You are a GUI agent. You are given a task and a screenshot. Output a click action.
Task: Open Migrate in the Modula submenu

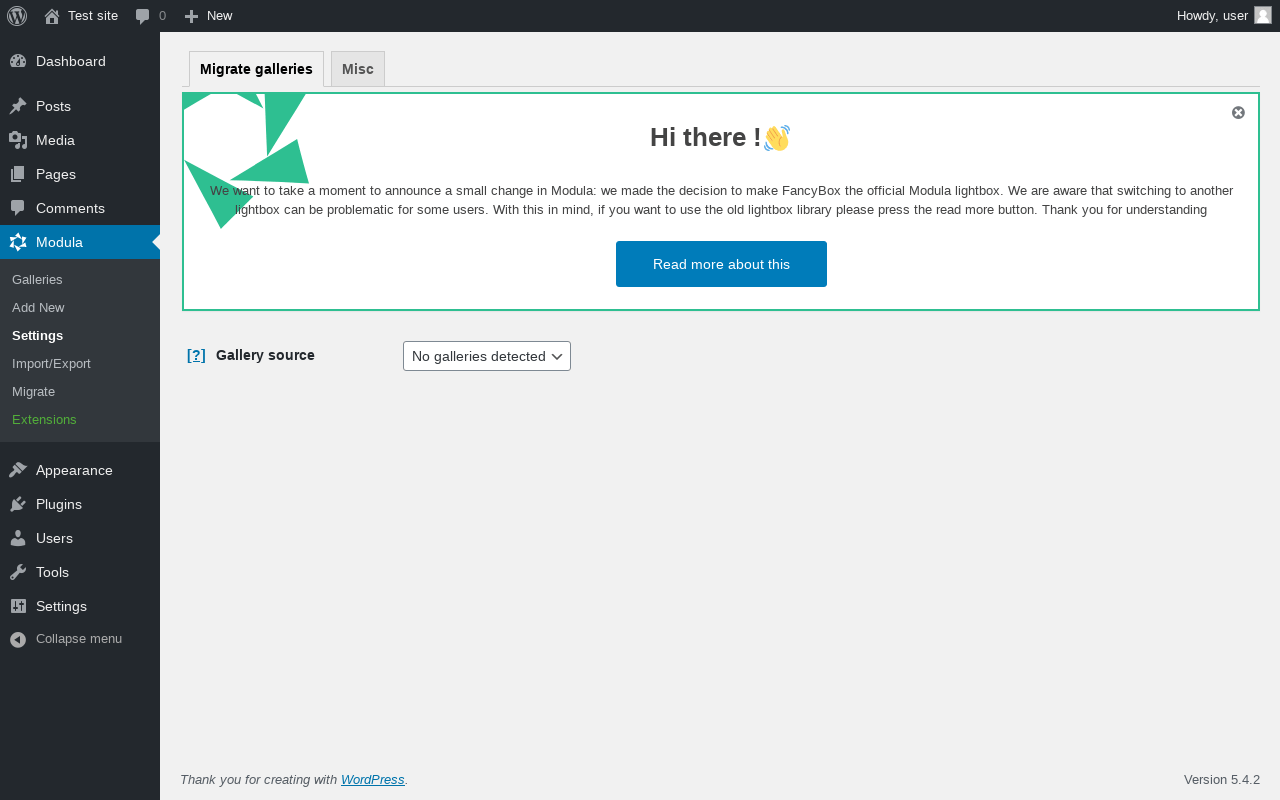pos(33,391)
